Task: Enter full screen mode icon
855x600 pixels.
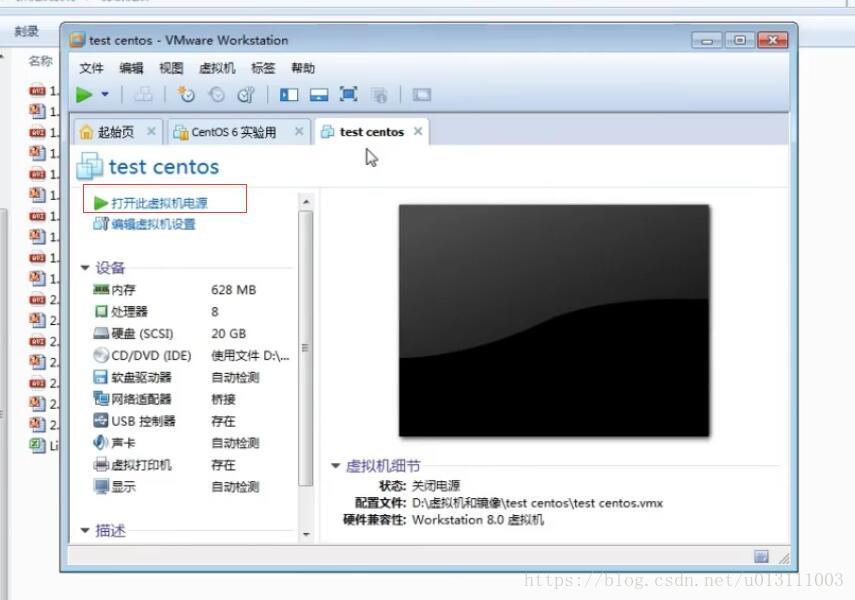Action: click(x=348, y=94)
